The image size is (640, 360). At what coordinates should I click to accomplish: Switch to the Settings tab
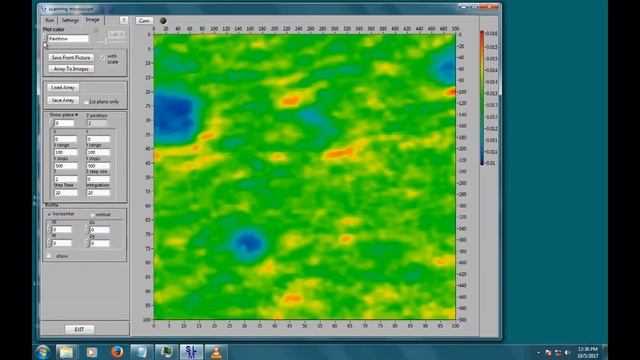[70, 20]
